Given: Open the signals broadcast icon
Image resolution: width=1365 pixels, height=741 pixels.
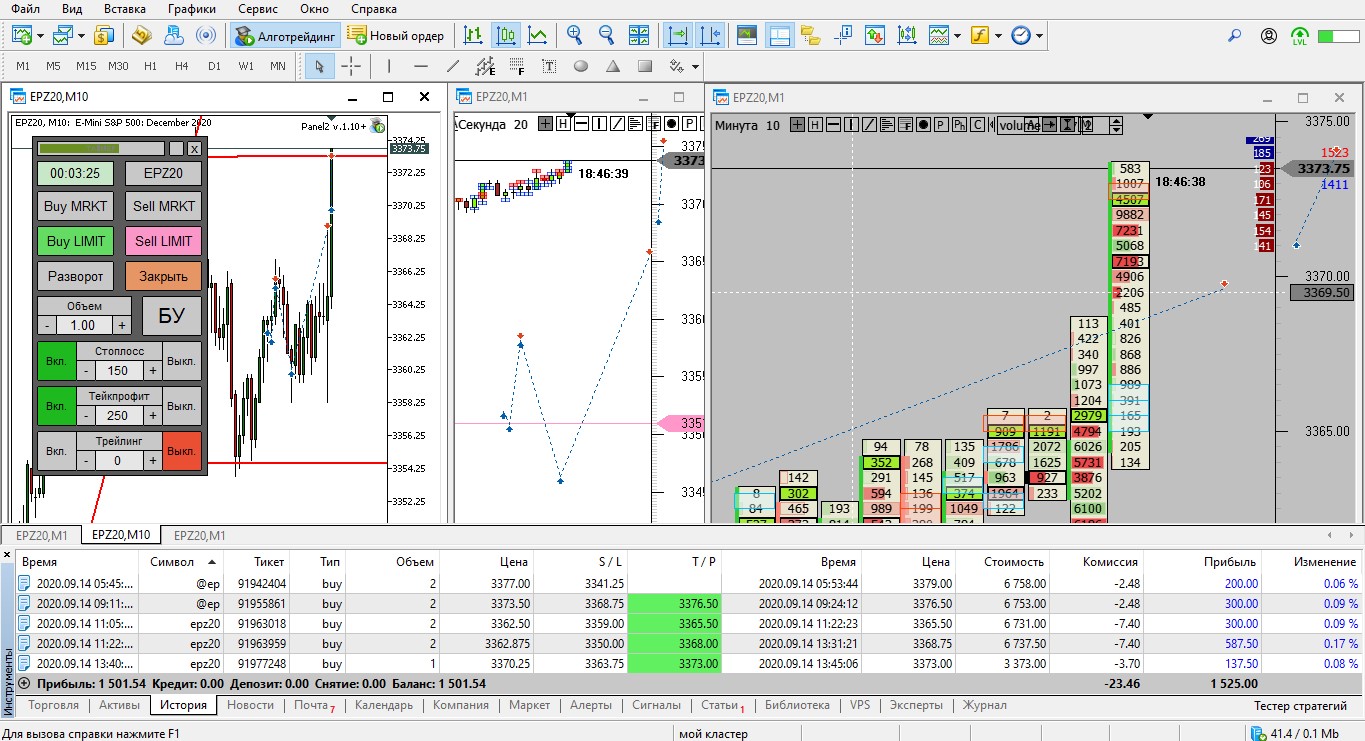Looking at the screenshot, I should point(205,36).
